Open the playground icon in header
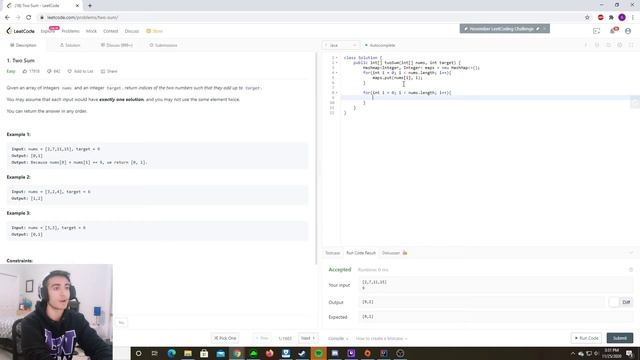 pyautogui.click(x=596, y=31)
